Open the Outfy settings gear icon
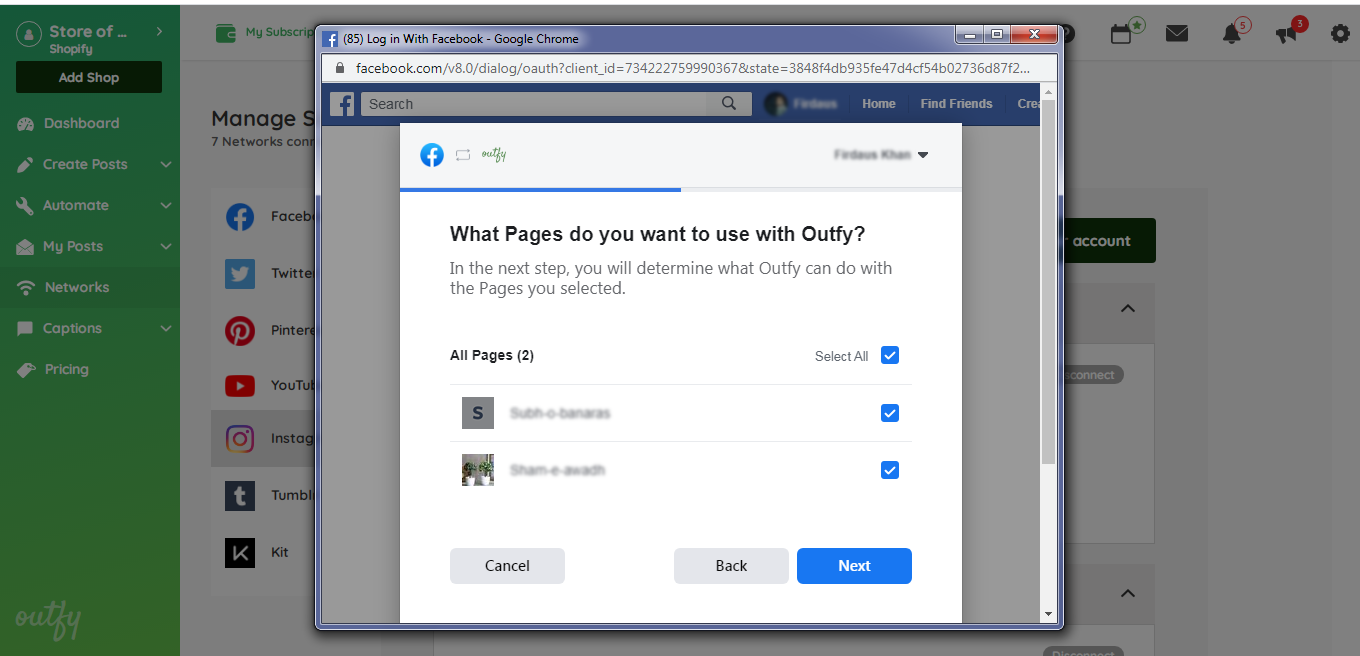The image size is (1360, 656). point(1340,34)
